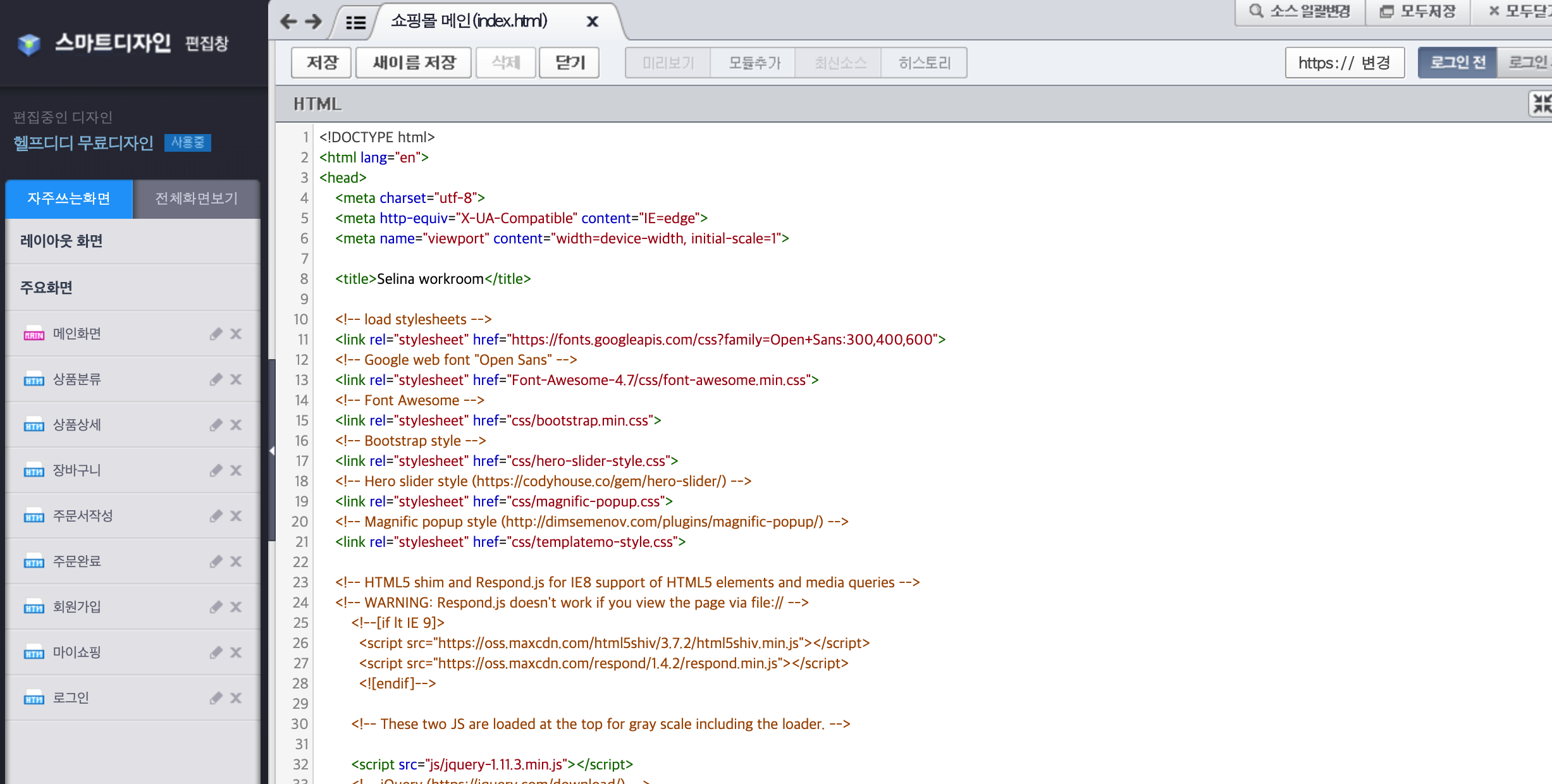The image size is (1552, 784).
Task: Toggle the https:// 변경 button
Action: [1345, 63]
